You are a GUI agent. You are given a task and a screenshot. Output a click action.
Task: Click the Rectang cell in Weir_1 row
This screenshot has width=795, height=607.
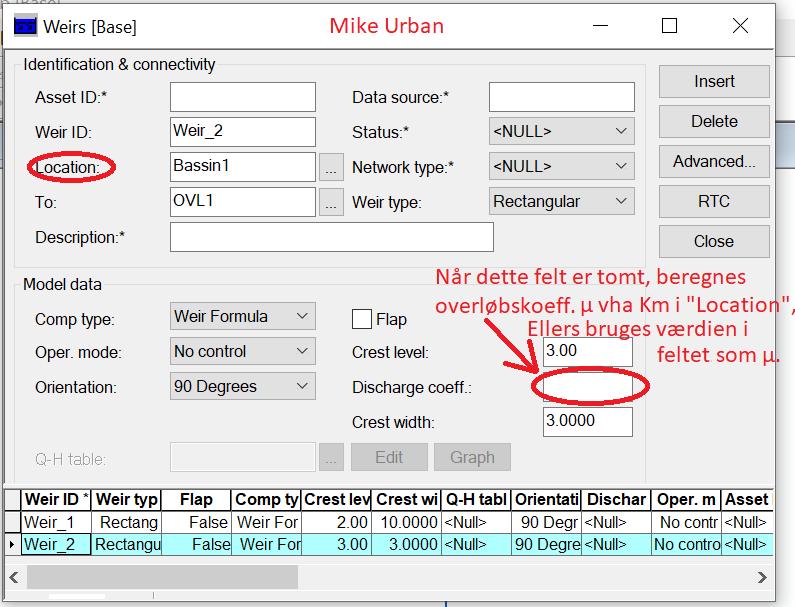pyautogui.click(x=126, y=522)
